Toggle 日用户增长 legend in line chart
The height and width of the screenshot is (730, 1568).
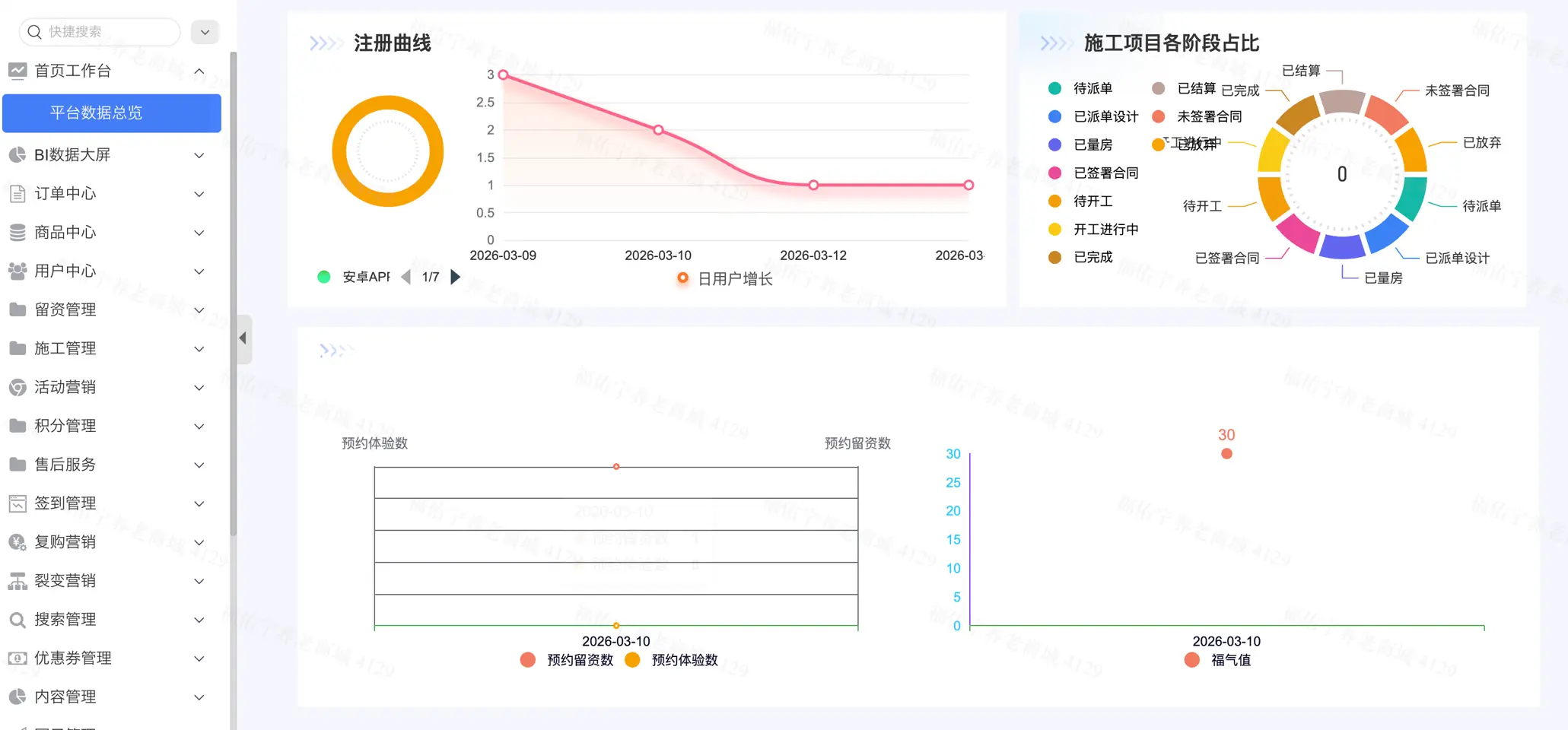[725, 279]
